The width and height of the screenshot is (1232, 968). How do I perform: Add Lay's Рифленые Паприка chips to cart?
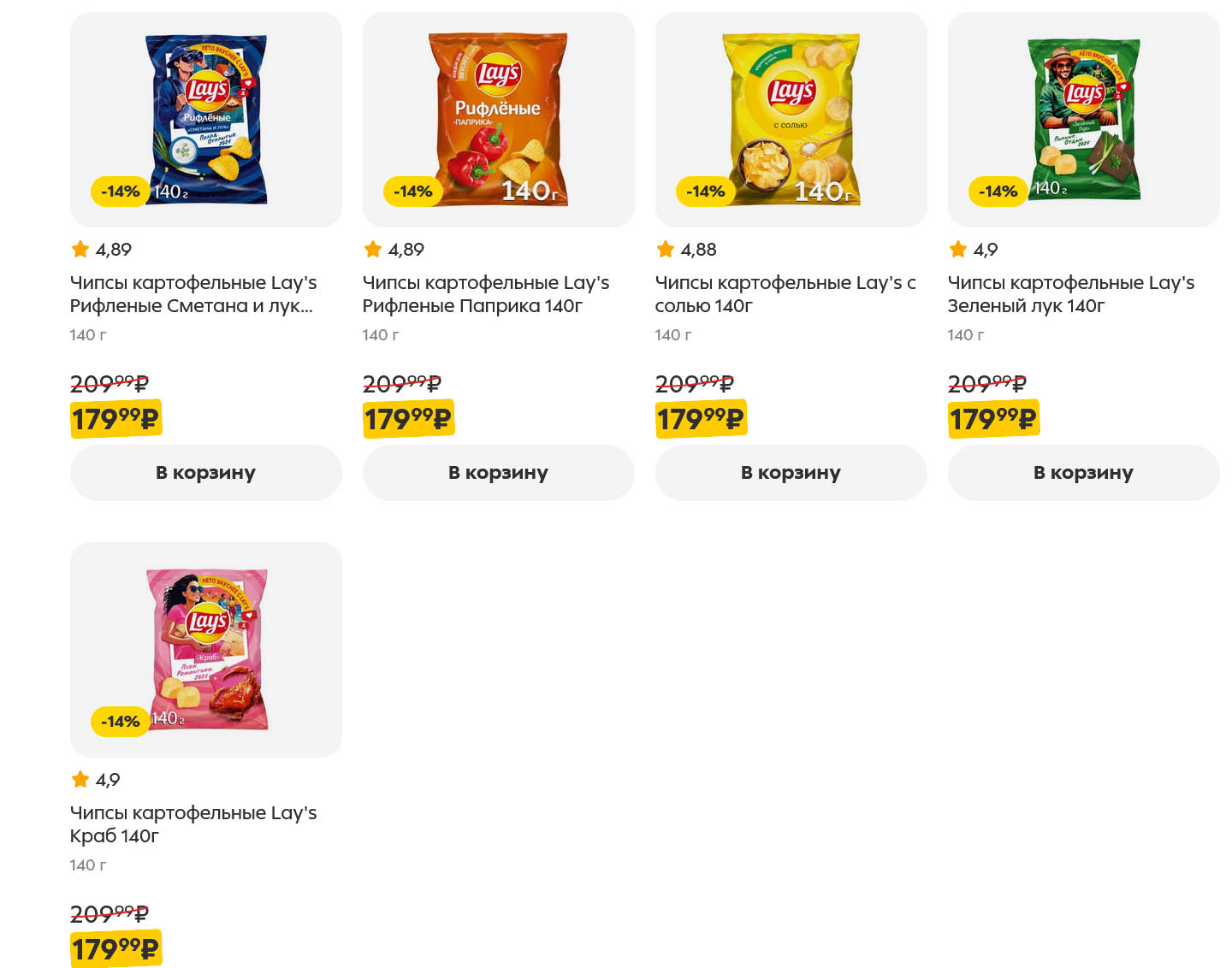[498, 472]
